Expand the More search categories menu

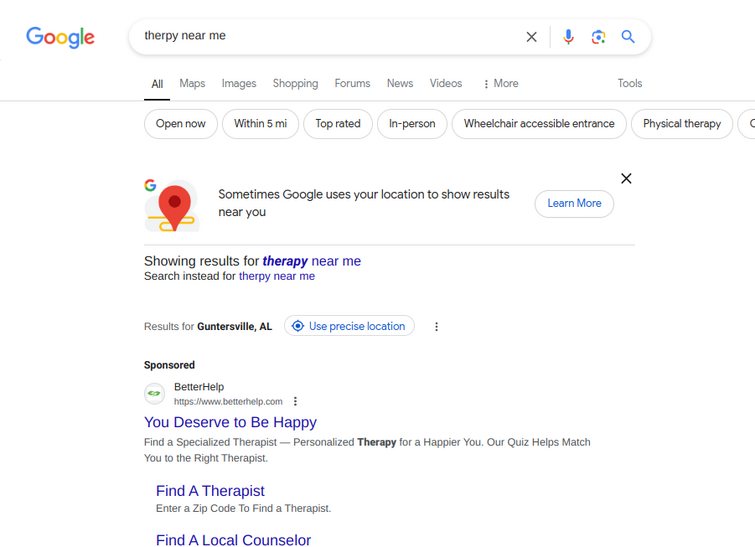[x=501, y=83]
